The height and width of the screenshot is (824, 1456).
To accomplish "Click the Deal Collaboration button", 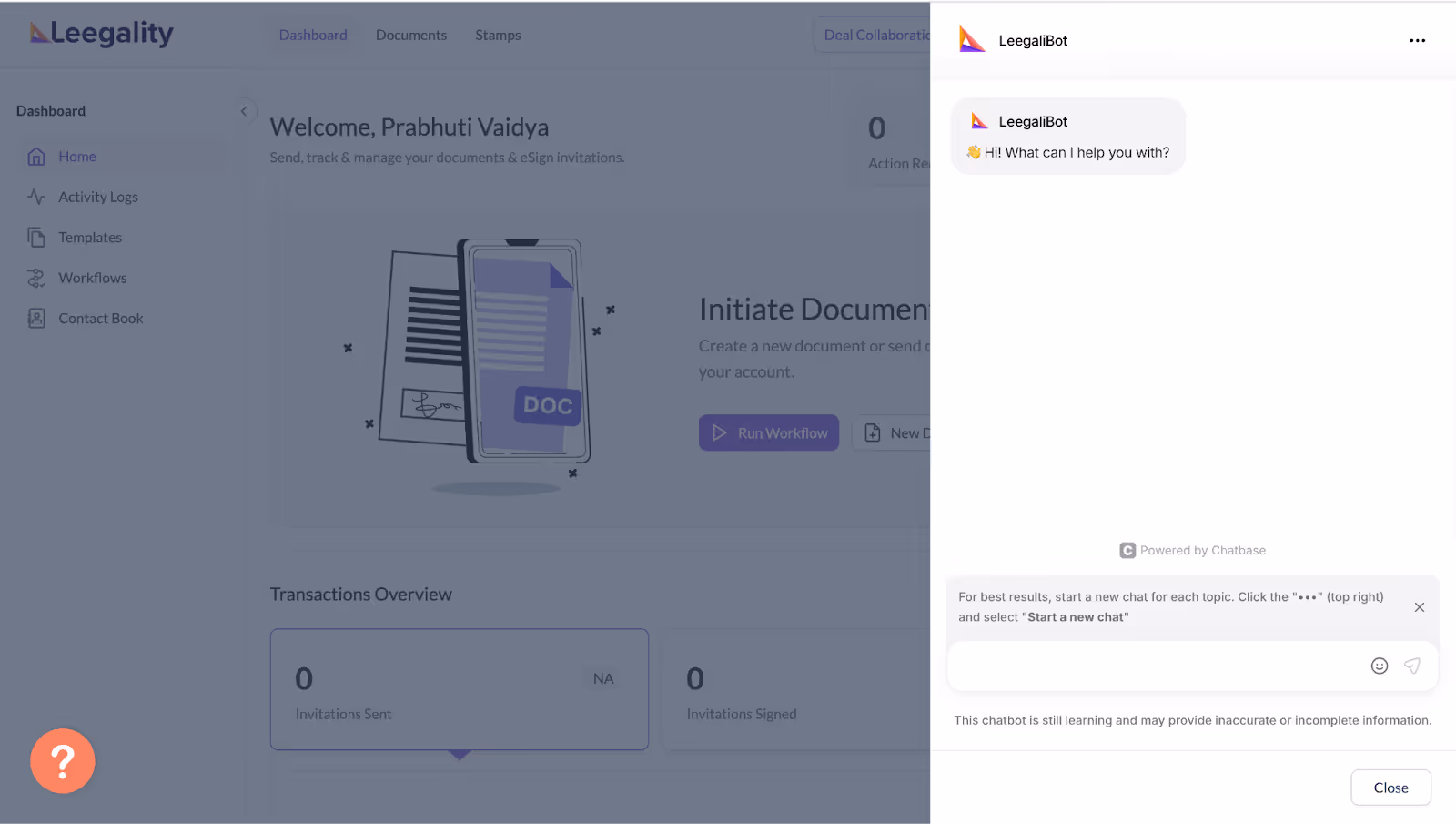I will [x=872, y=35].
